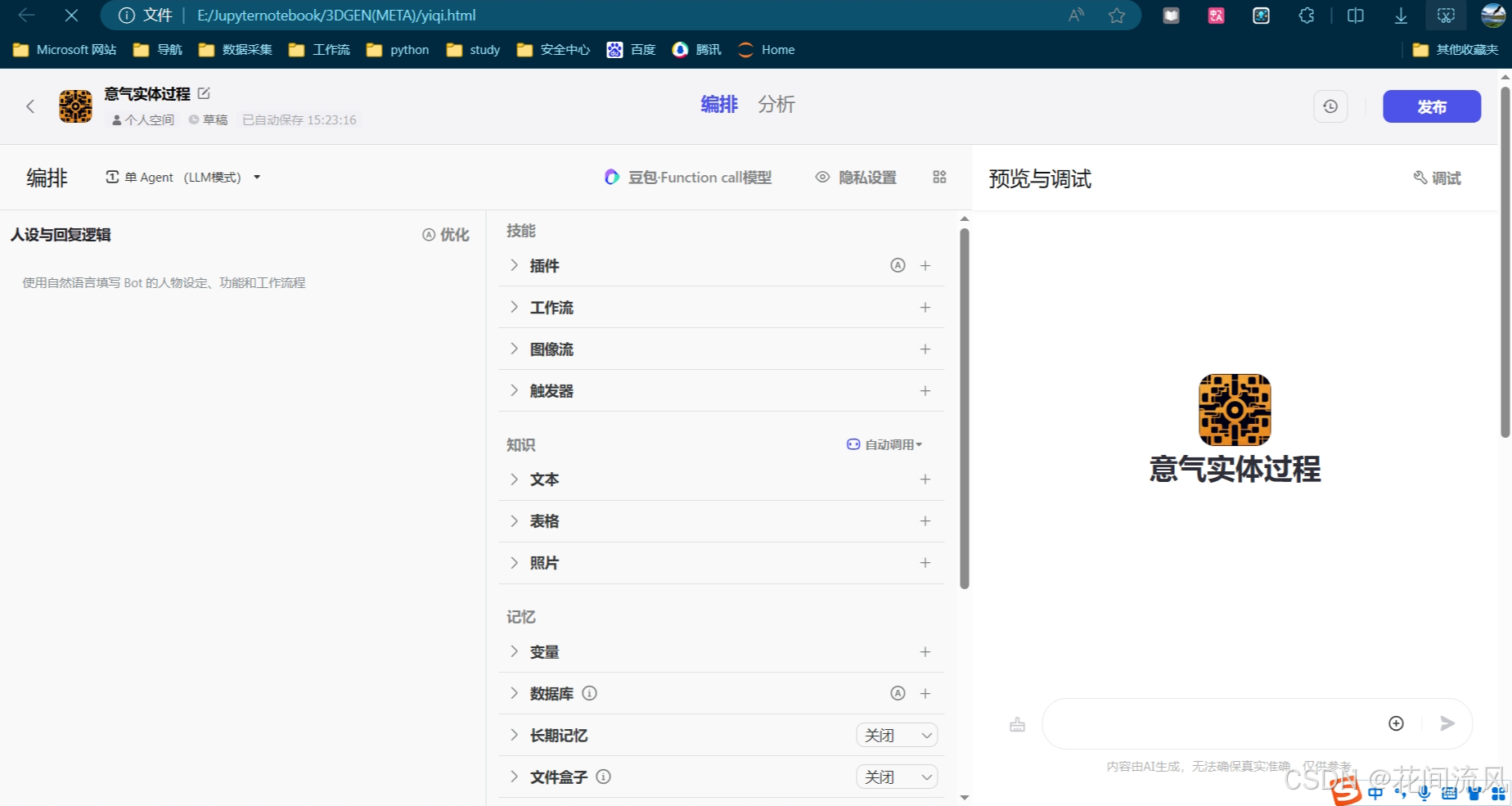Open the 调试 debug button
The height and width of the screenshot is (806, 1512).
1438,178
